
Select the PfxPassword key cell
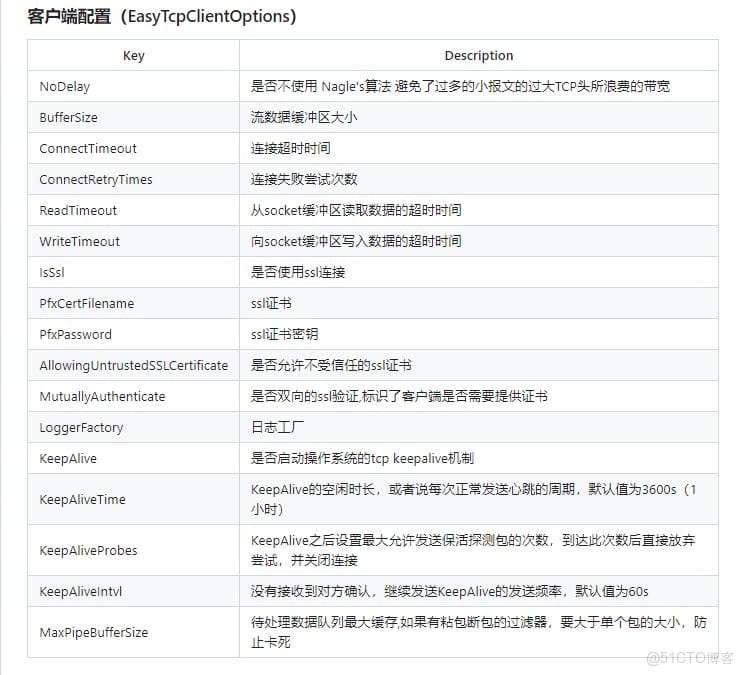[x=133, y=334]
